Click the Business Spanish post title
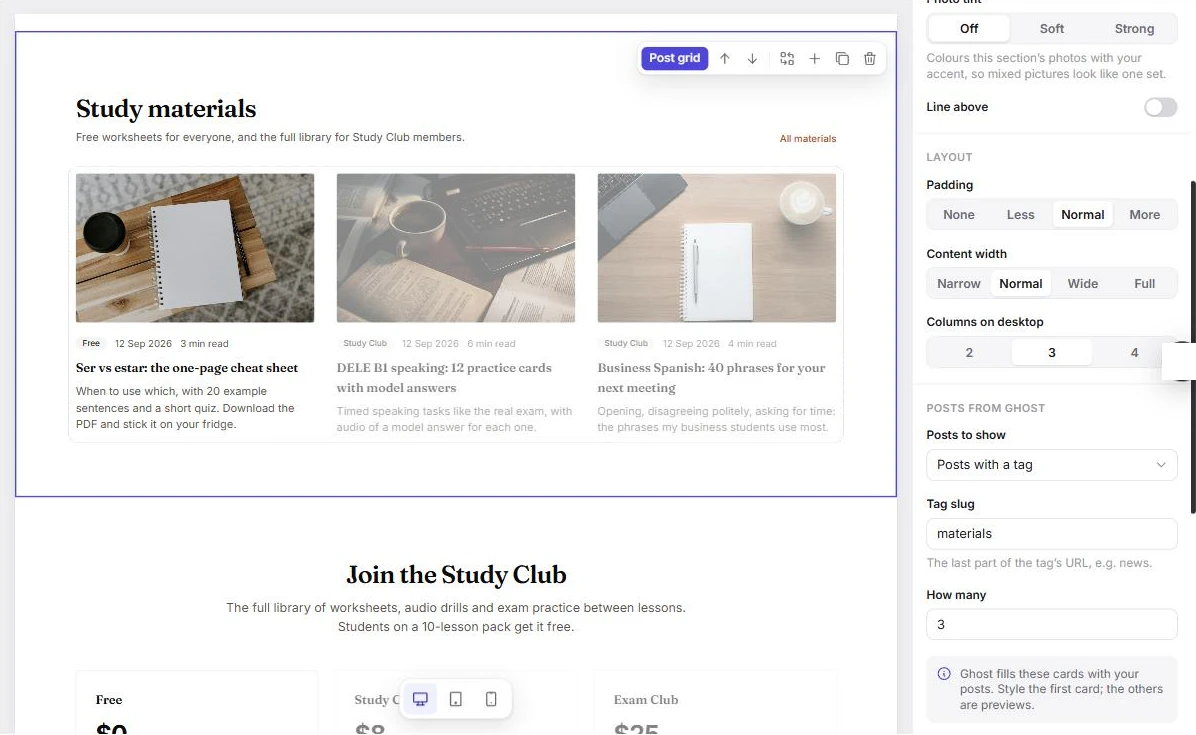 pos(712,377)
